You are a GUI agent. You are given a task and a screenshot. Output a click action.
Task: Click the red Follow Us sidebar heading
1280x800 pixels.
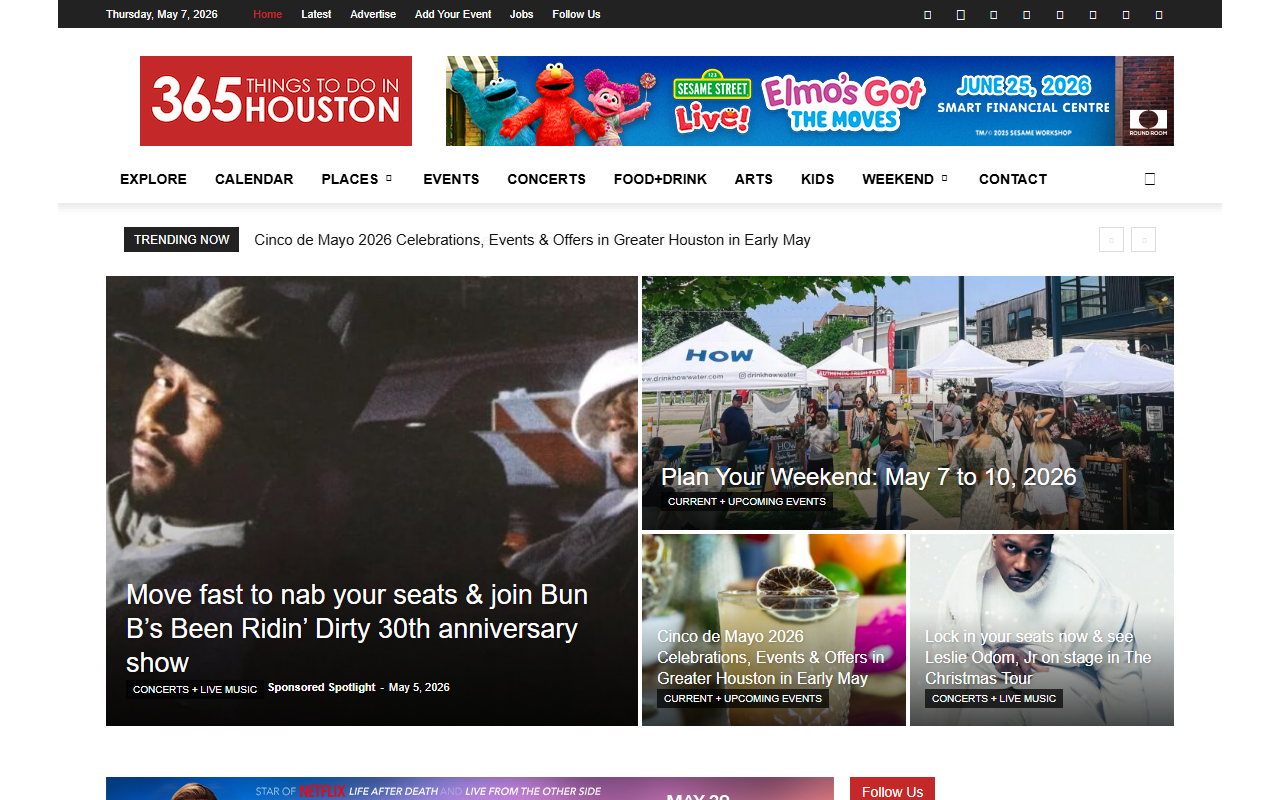[x=892, y=790]
